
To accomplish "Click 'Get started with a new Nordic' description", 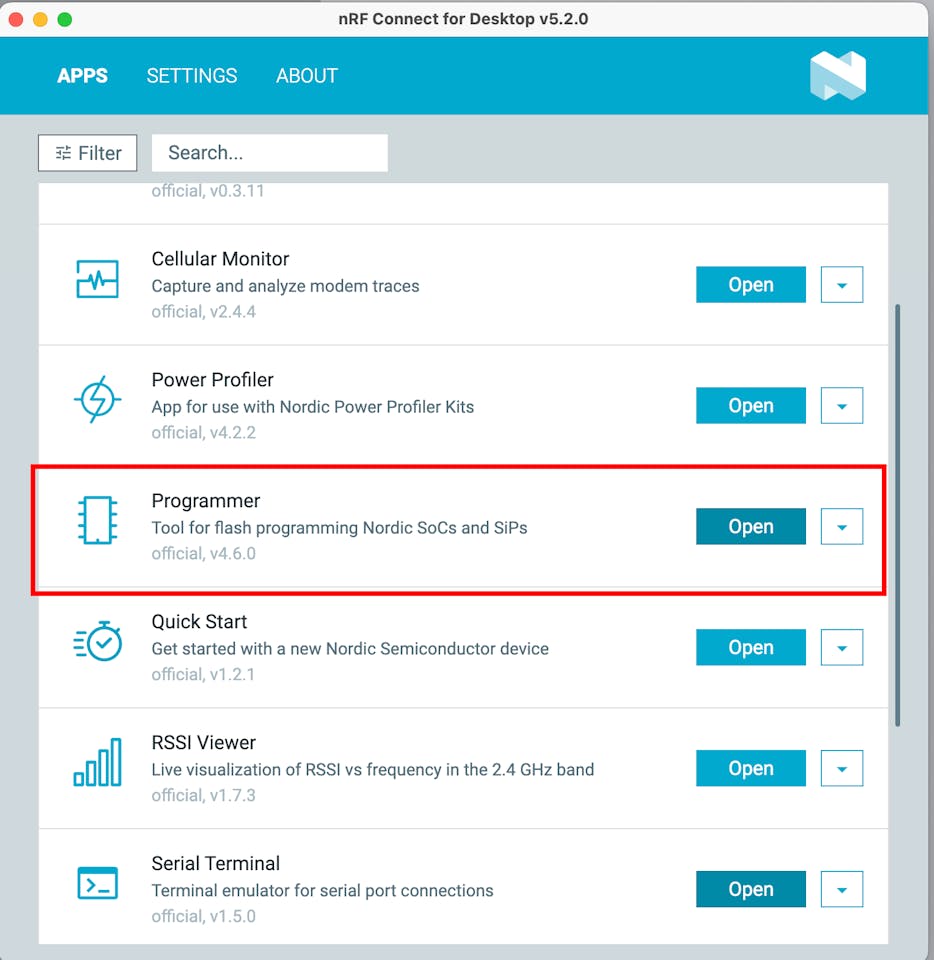I will (350, 649).
